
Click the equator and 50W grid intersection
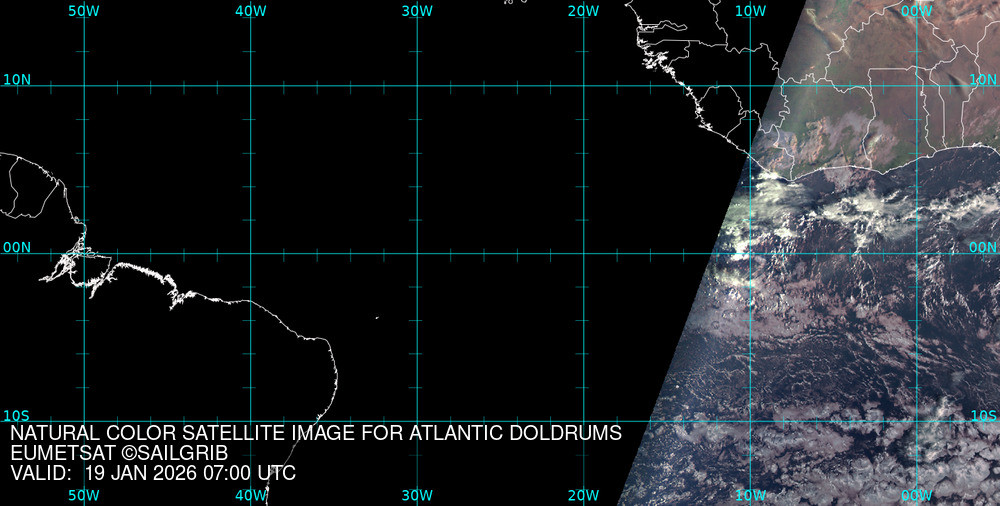click(x=84, y=253)
